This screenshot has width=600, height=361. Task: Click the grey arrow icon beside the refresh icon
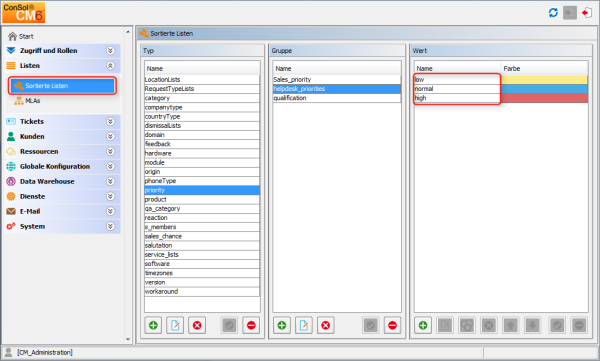[570, 13]
